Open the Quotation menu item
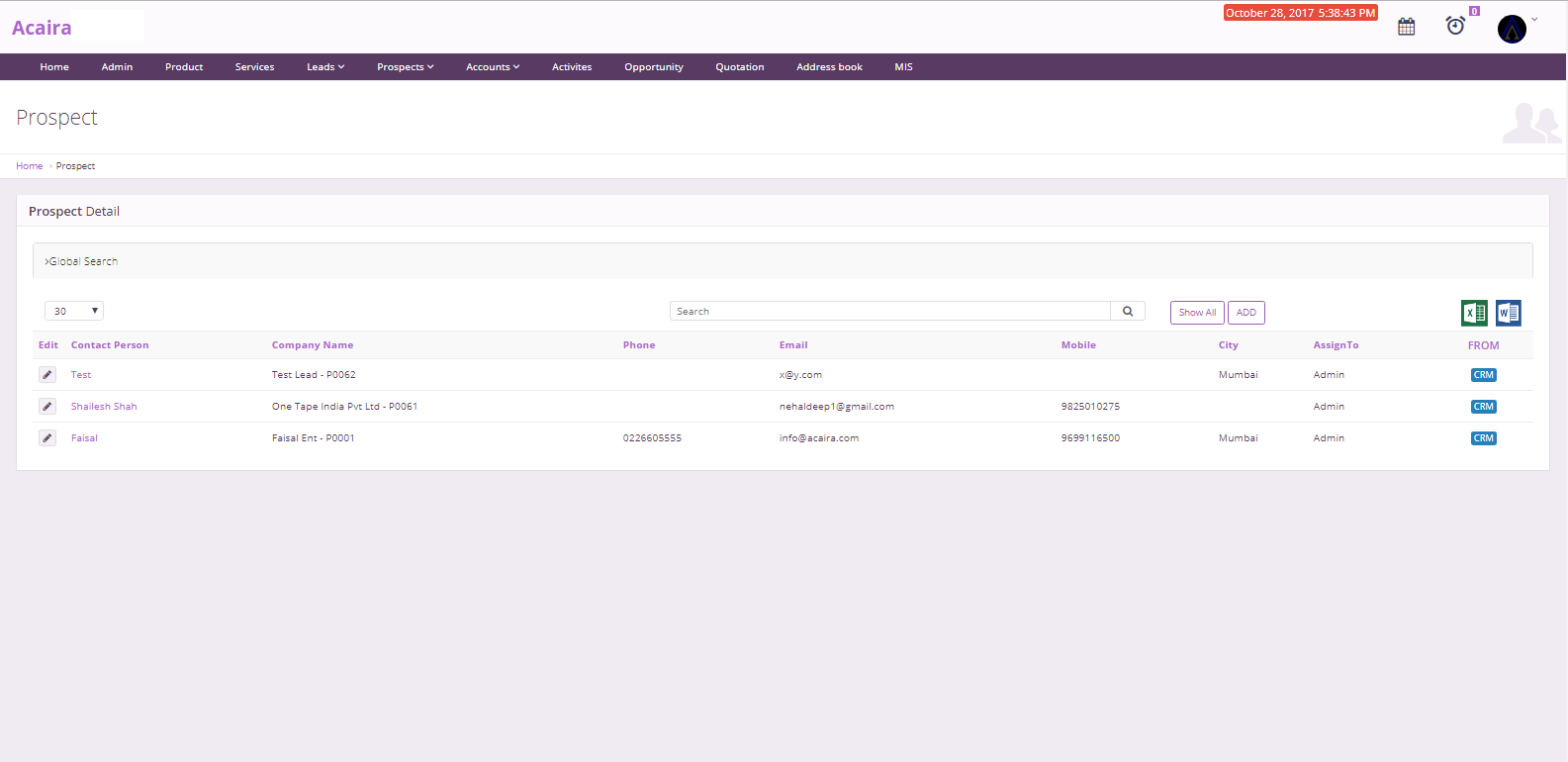Image resolution: width=1568 pixels, height=762 pixels. pos(739,67)
